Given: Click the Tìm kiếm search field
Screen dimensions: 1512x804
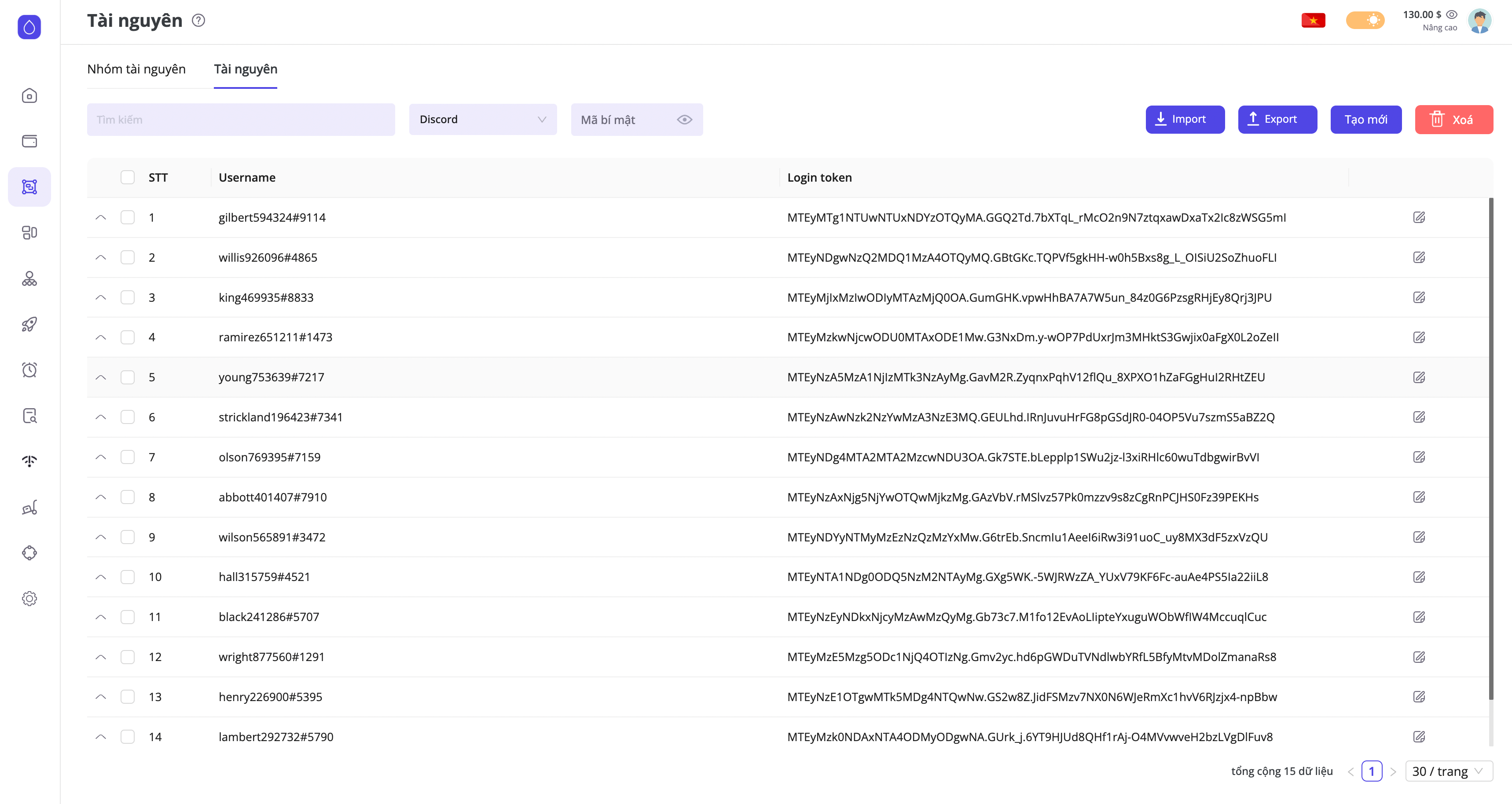Looking at the screenshot, I should pyautogui.click(x=241, y=120).
